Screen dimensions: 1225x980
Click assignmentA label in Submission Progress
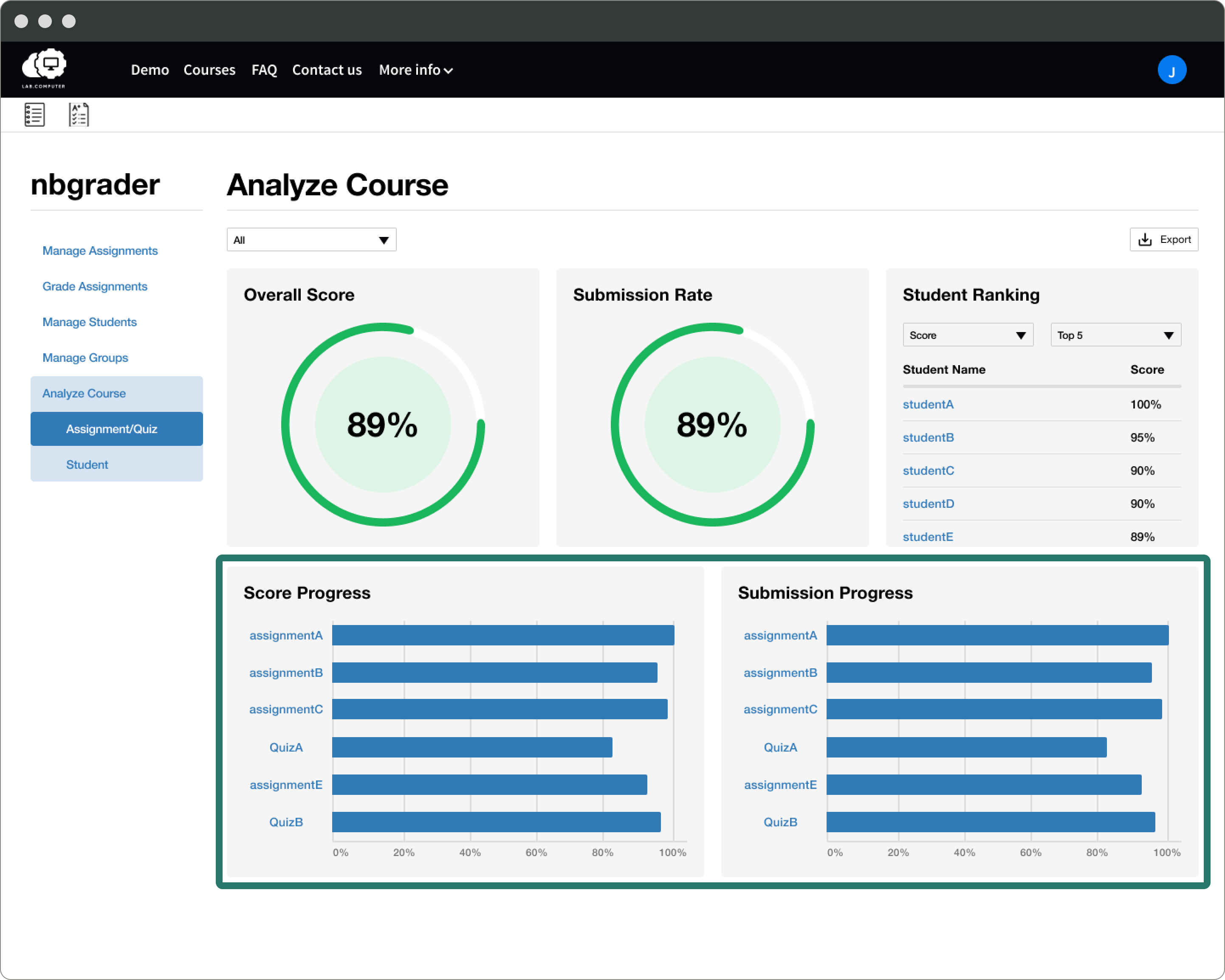point(780,635)
